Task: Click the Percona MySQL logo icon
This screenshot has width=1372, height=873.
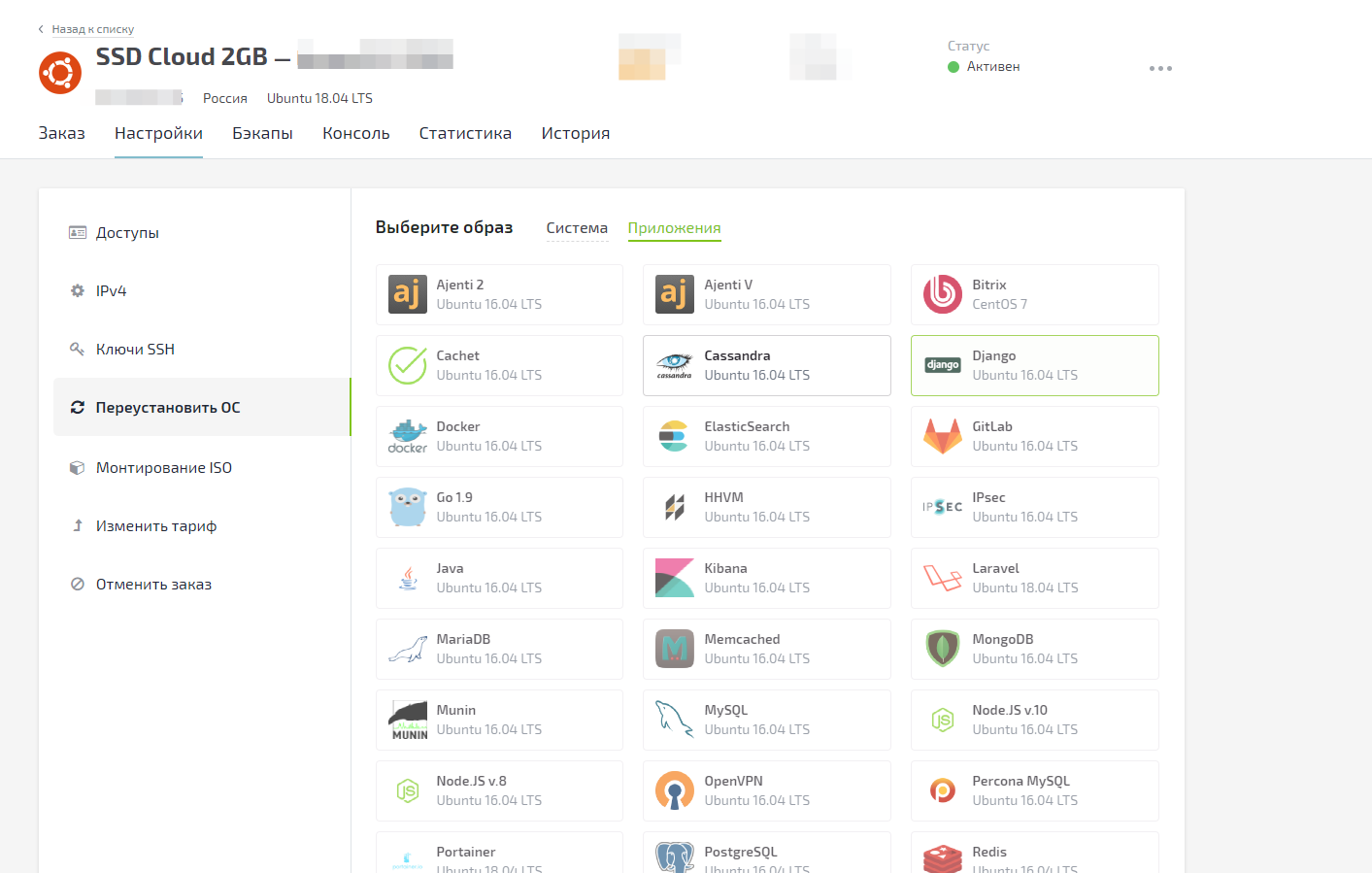Action: (x=943, y=790)
